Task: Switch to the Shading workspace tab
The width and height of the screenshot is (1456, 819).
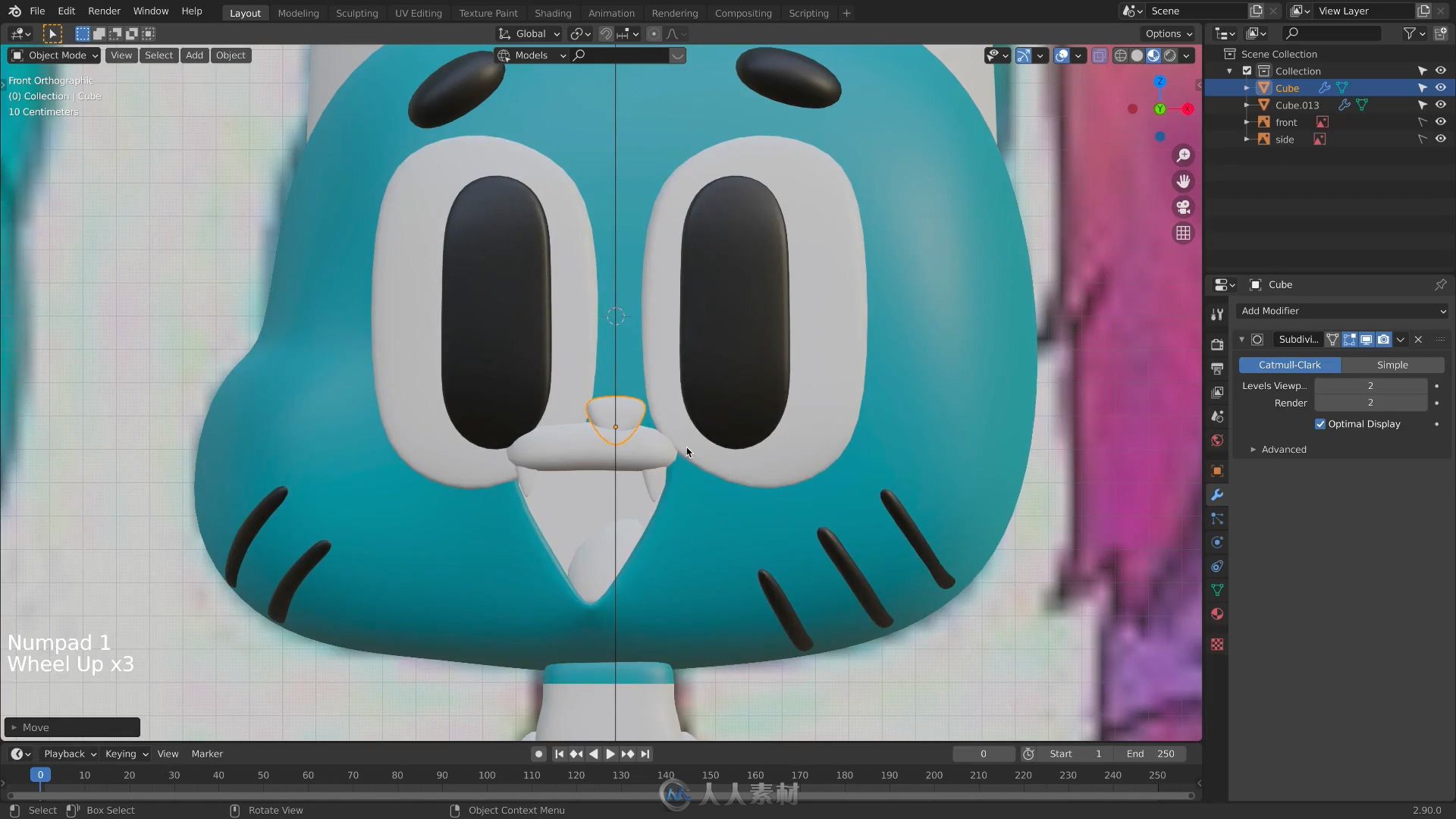Action: pos(553,13)
